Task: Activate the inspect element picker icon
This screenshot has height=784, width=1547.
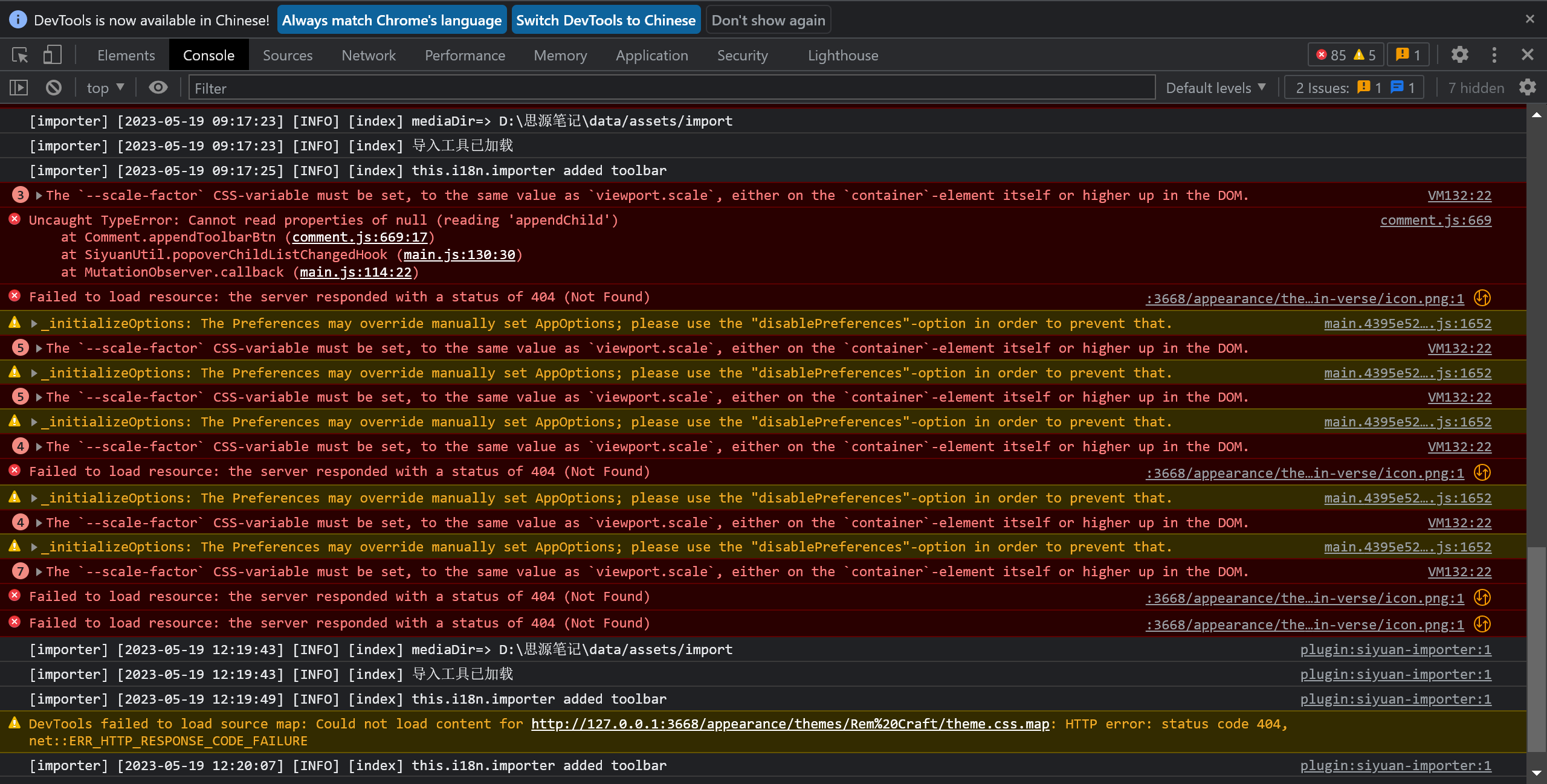Action: coord(20,55)
